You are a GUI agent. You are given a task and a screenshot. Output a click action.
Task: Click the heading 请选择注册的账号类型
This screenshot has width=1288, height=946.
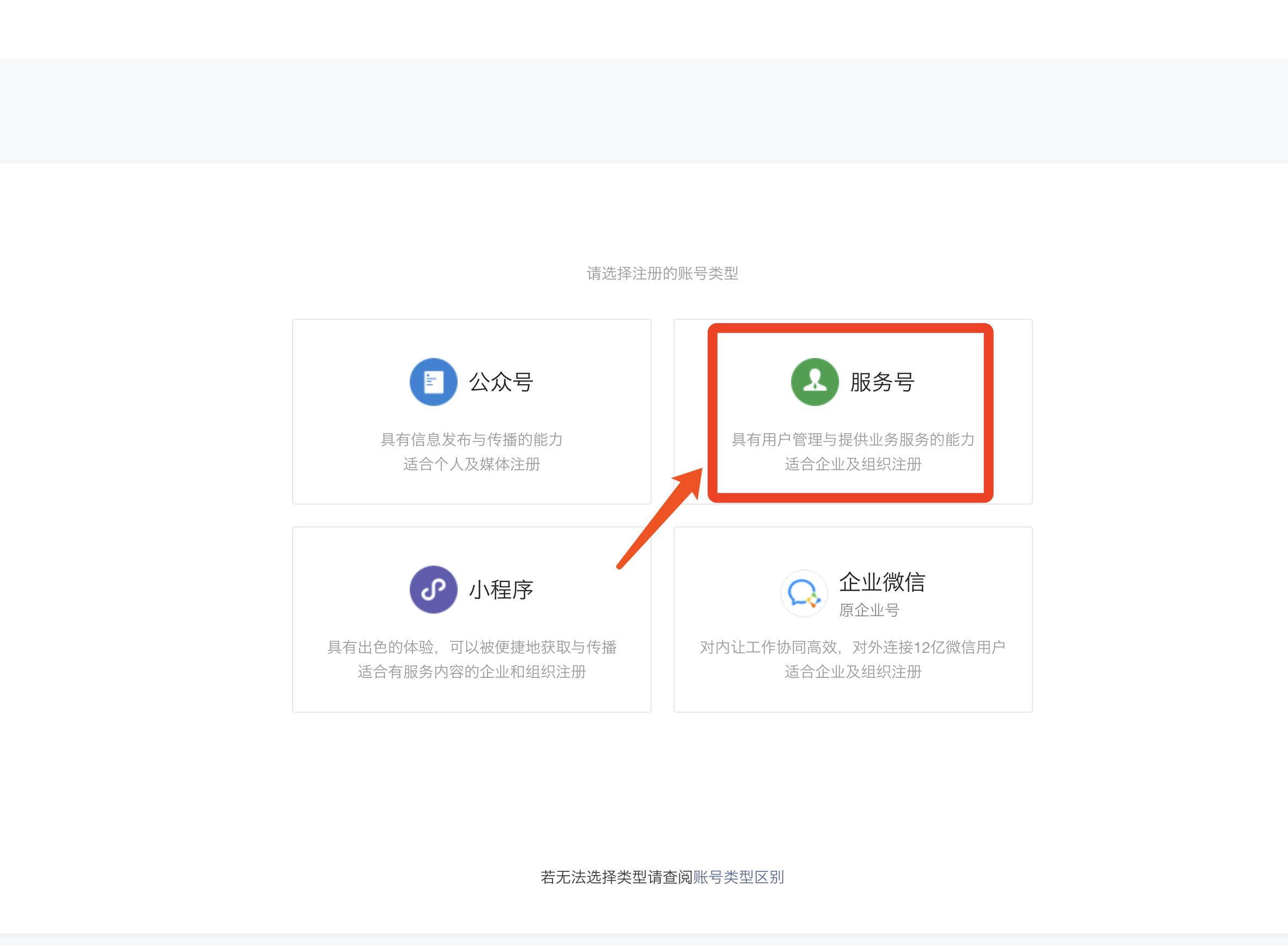(663, 274)
